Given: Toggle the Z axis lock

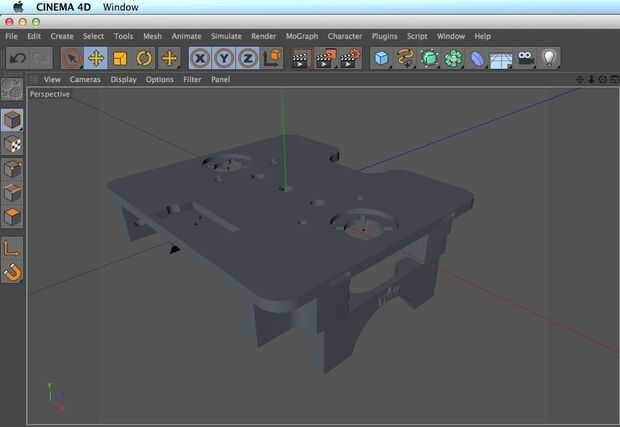Looking at the screenshot, I should (x=248, y=59).
